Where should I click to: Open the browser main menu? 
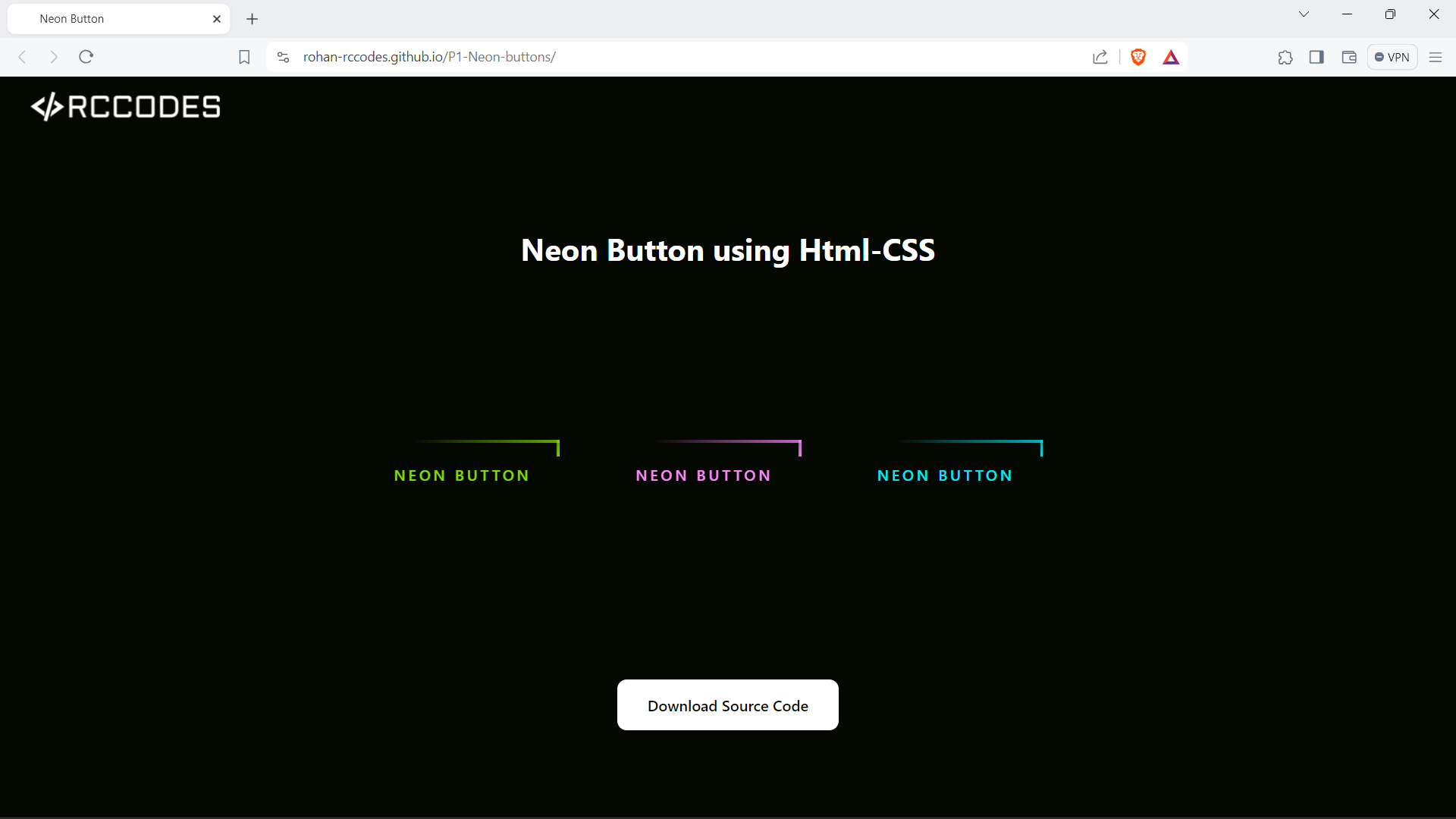pyautogui.click(x=1436, y=57)
